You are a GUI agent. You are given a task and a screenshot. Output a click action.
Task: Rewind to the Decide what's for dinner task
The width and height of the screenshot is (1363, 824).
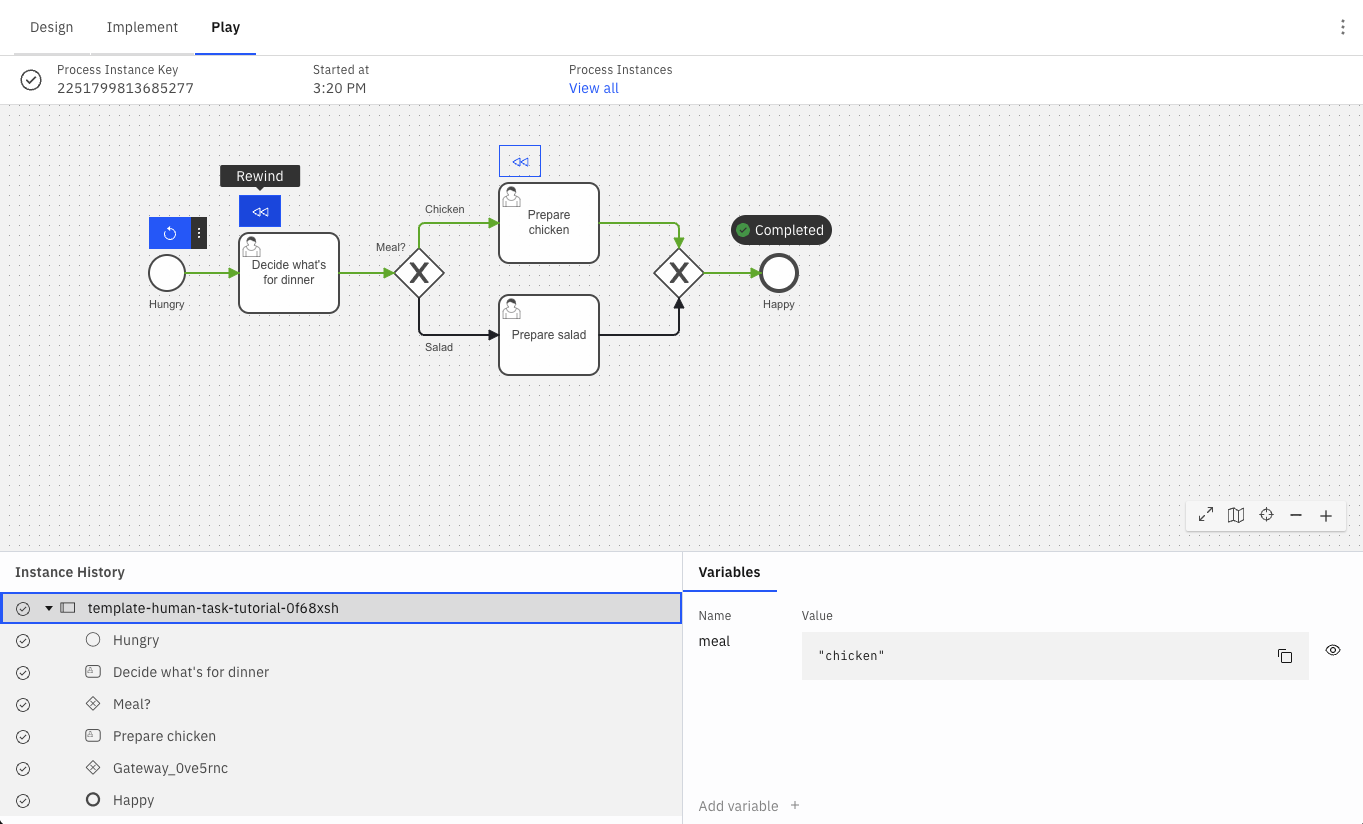point(260,211)
